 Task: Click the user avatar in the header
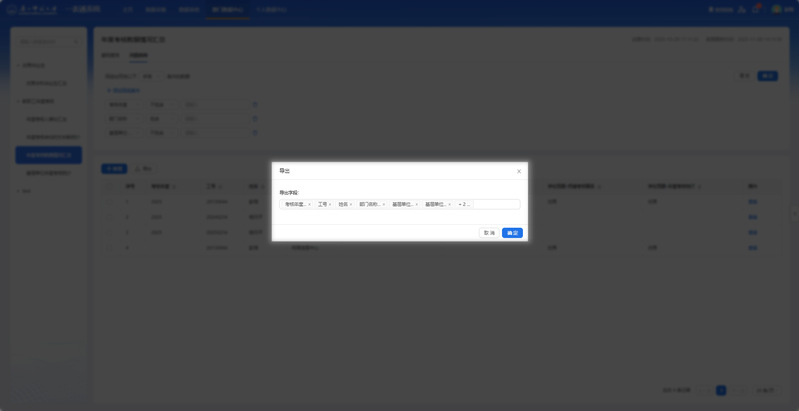pos(776,9)
